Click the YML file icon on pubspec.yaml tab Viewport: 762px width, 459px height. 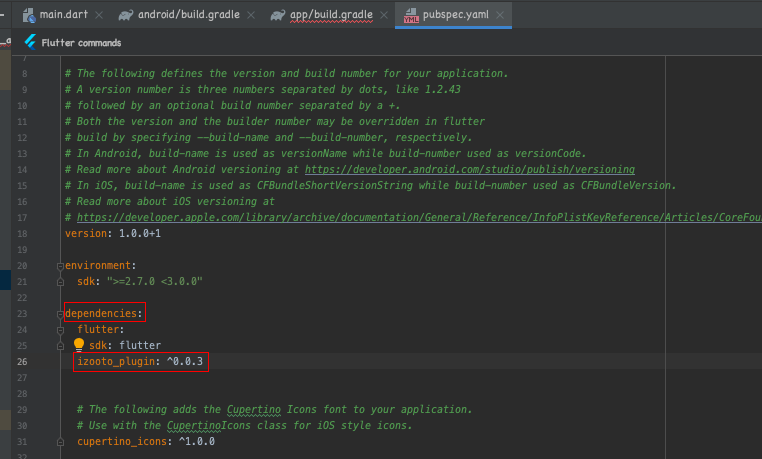point(411,16)
